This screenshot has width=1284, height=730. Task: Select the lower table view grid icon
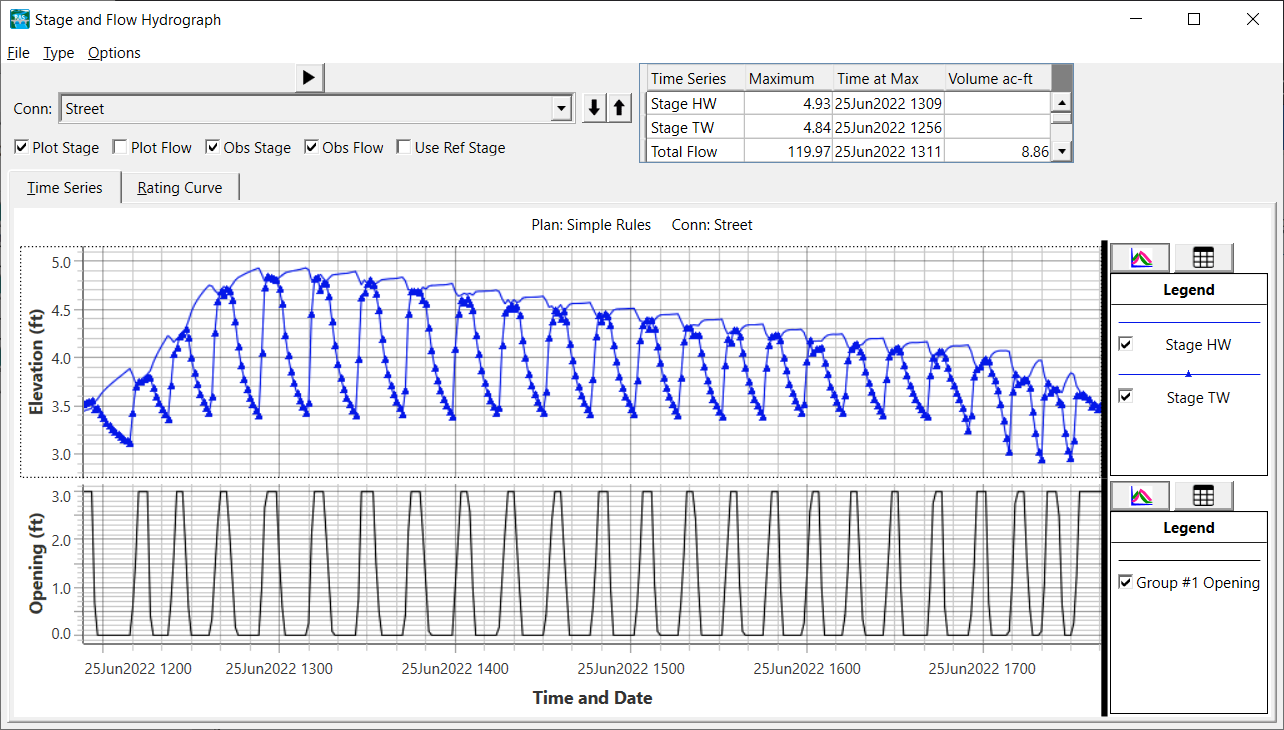point(1203,495)
